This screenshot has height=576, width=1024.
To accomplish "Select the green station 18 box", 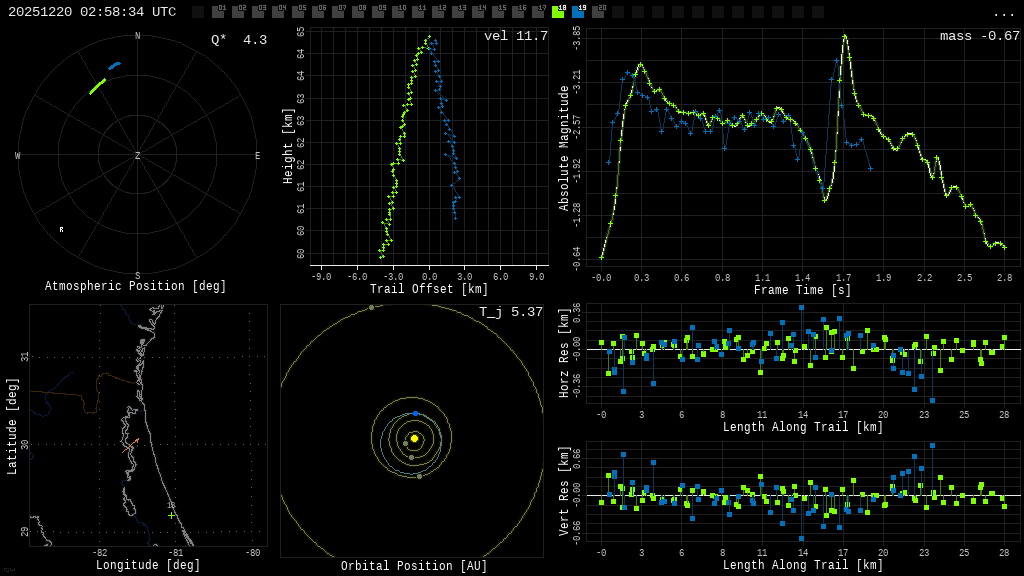I will pyautogui.click(x=558, y=12).
